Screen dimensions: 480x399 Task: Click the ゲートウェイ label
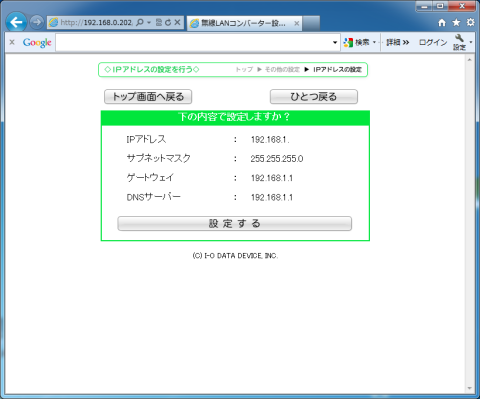pos(150,178)
